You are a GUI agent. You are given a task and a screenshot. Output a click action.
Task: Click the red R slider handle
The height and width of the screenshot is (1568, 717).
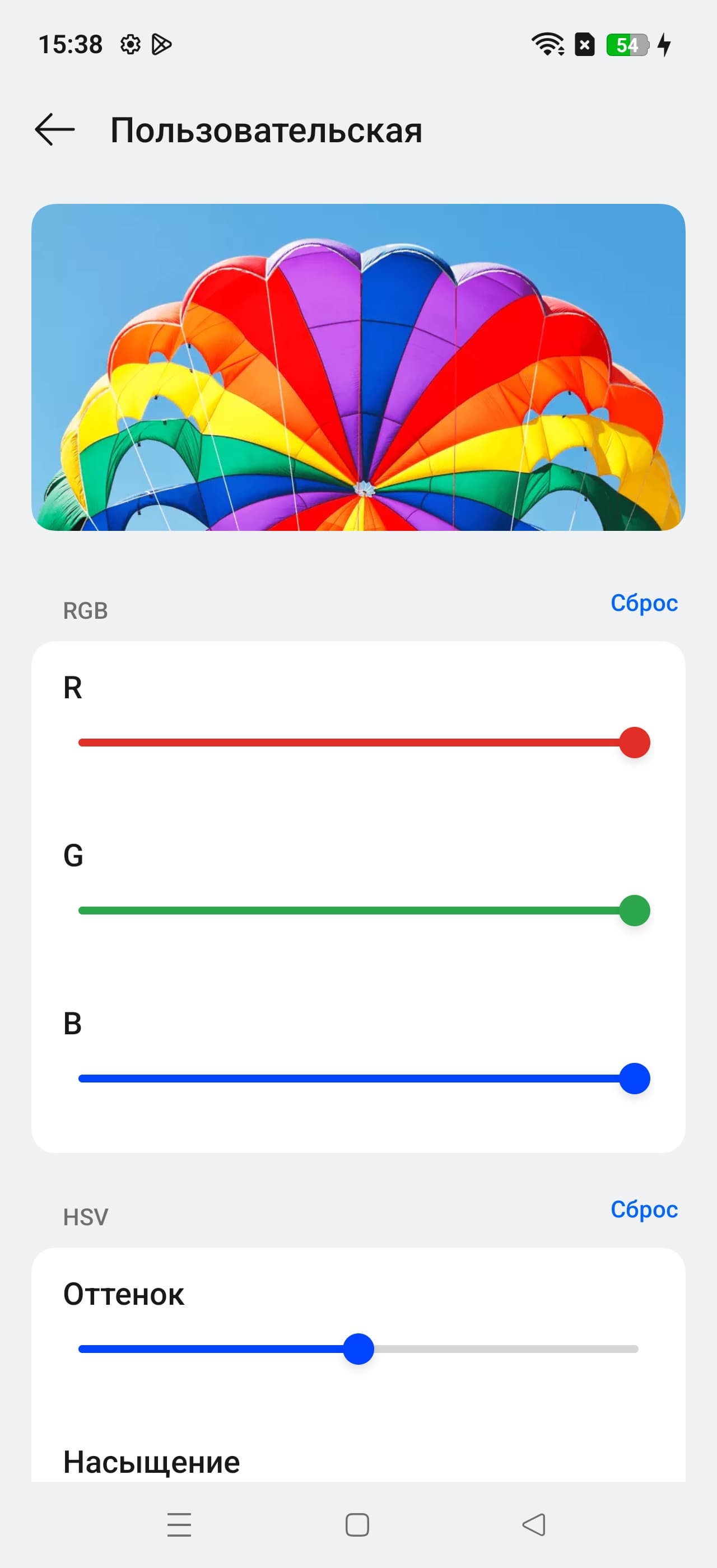[x=635, y=743]
